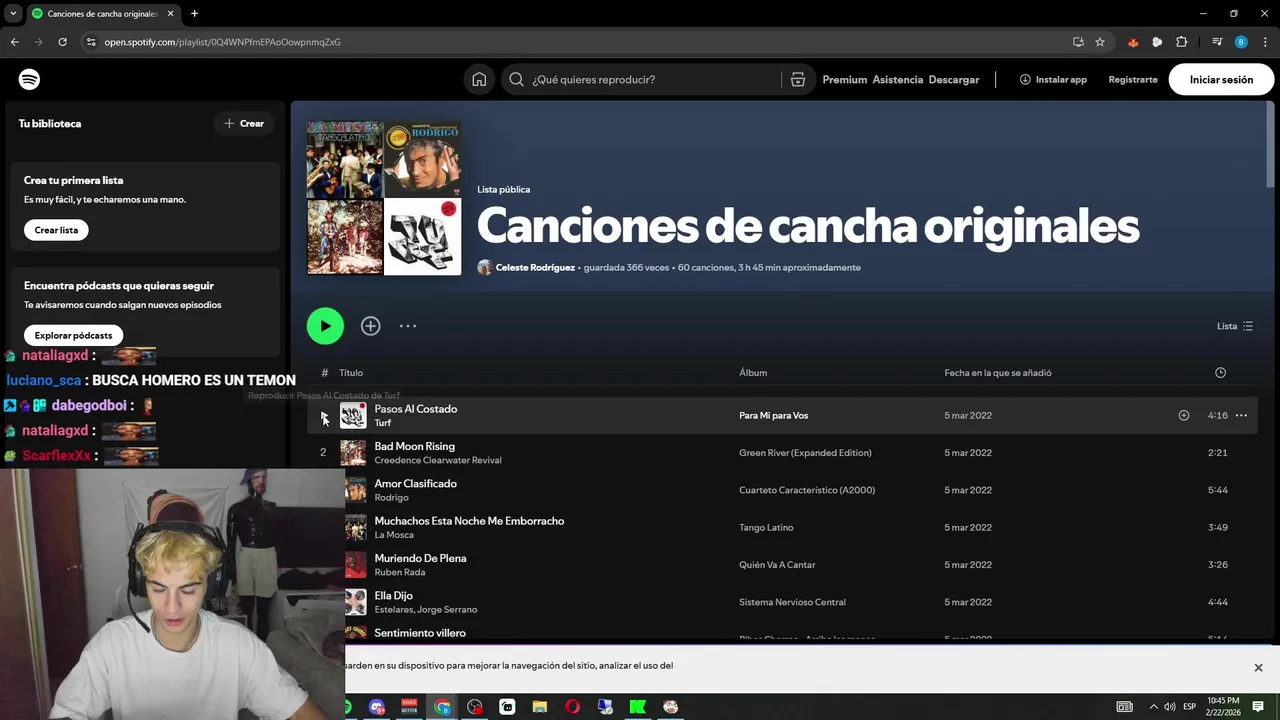Viewport: 1280px width, 720px height.
Task: Go to Spotify home via house icon
Action: tap(479, 79)
